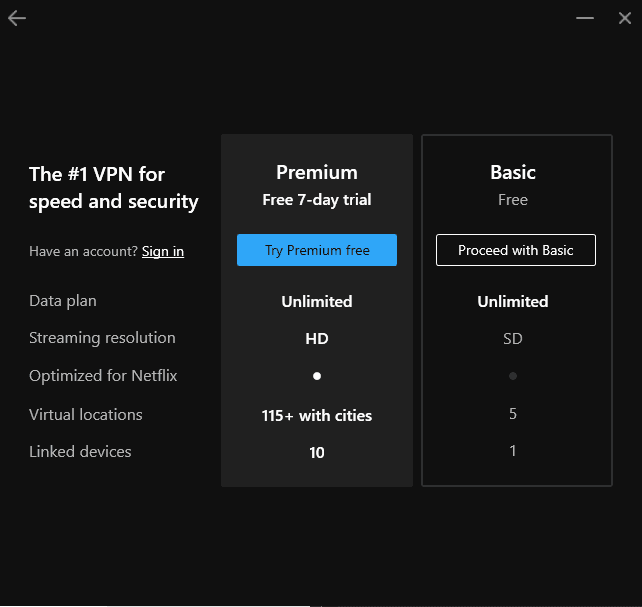Close the VPN plan selection window
Screen dimensions: 642x607
[x=625, y=18]
